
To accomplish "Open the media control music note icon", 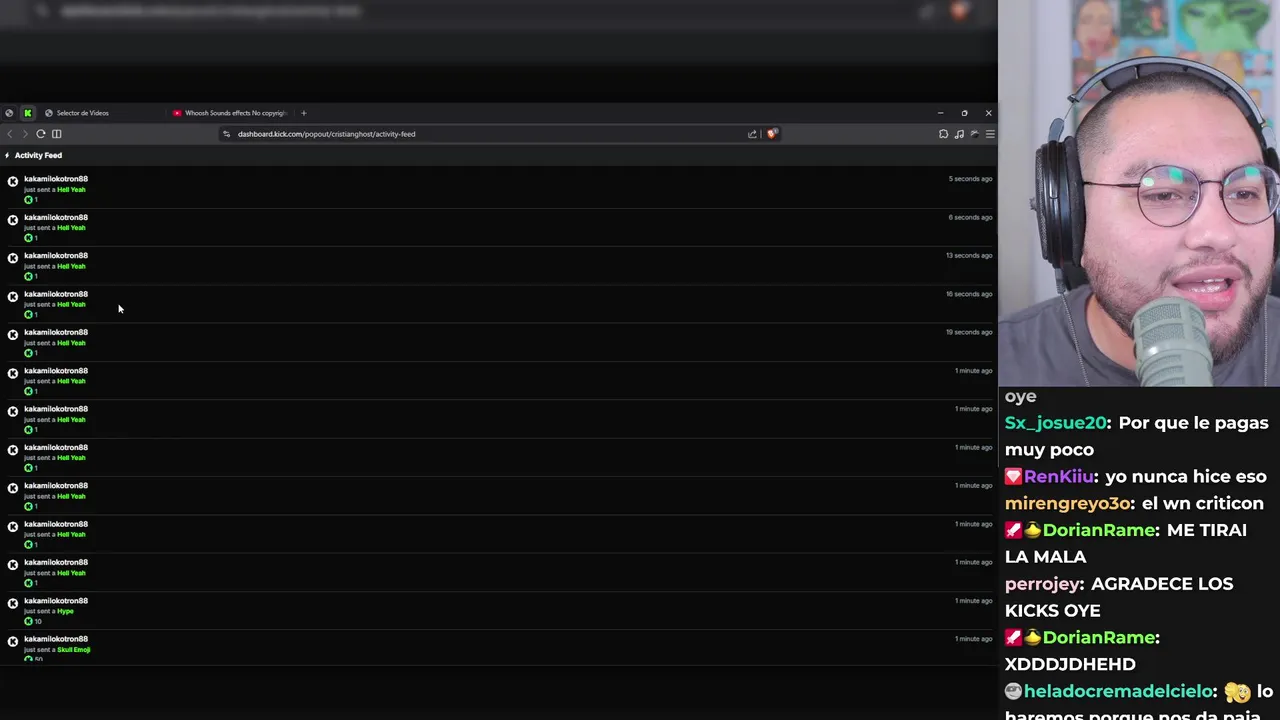I will 959,134.
